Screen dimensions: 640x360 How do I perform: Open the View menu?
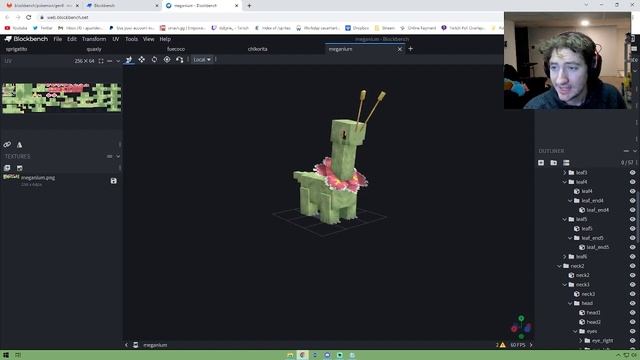tap(149, 39)
